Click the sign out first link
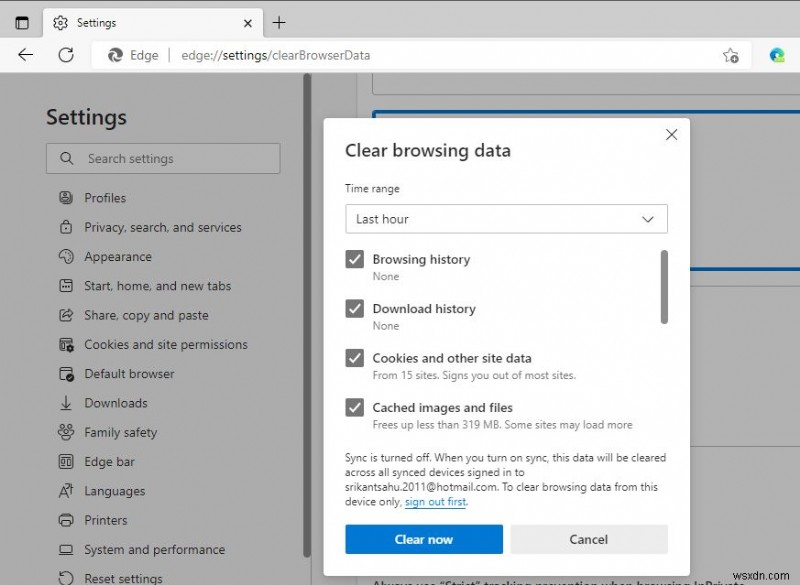 [436, 501]
